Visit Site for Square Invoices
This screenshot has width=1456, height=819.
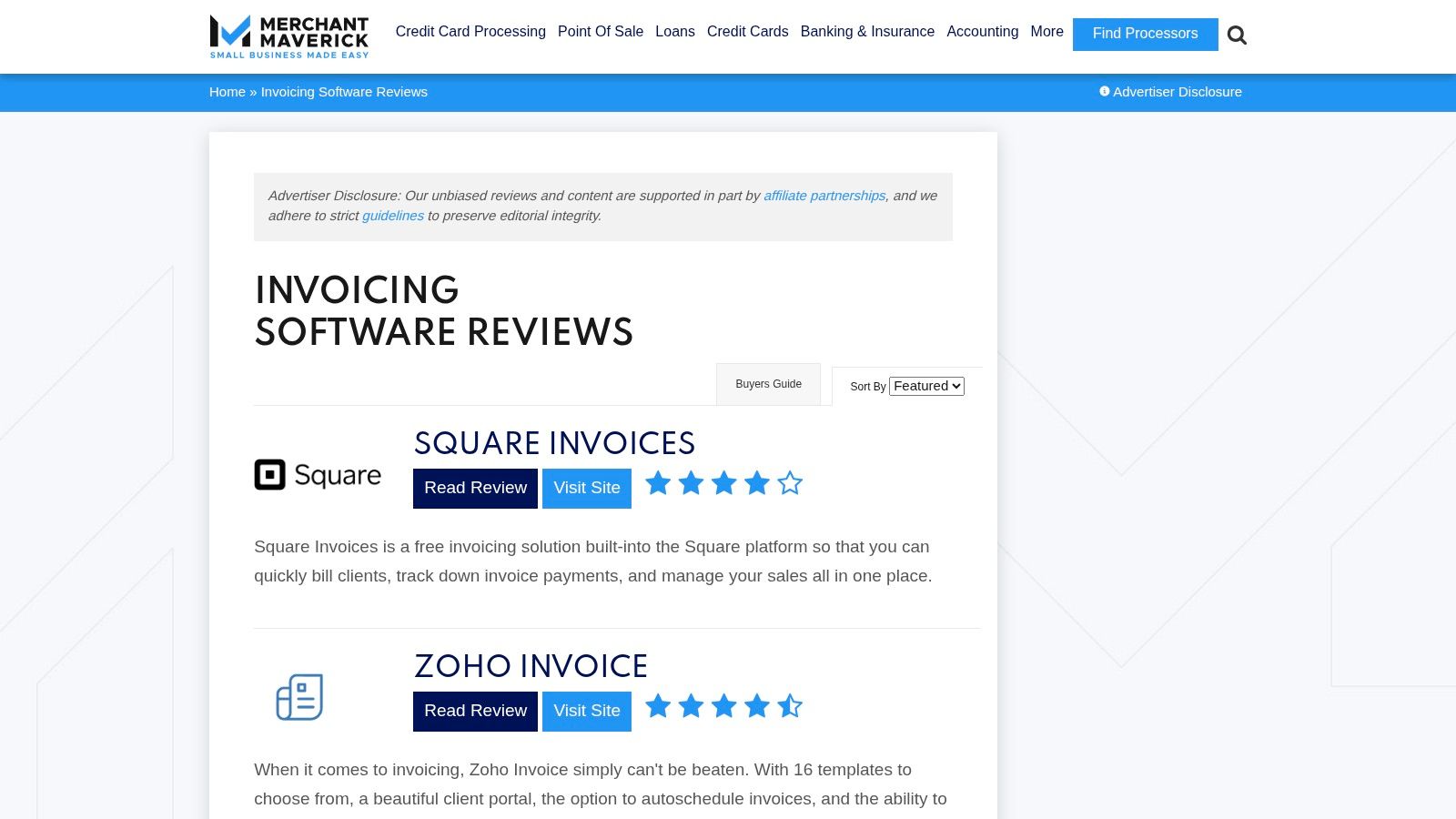point(587,489)
